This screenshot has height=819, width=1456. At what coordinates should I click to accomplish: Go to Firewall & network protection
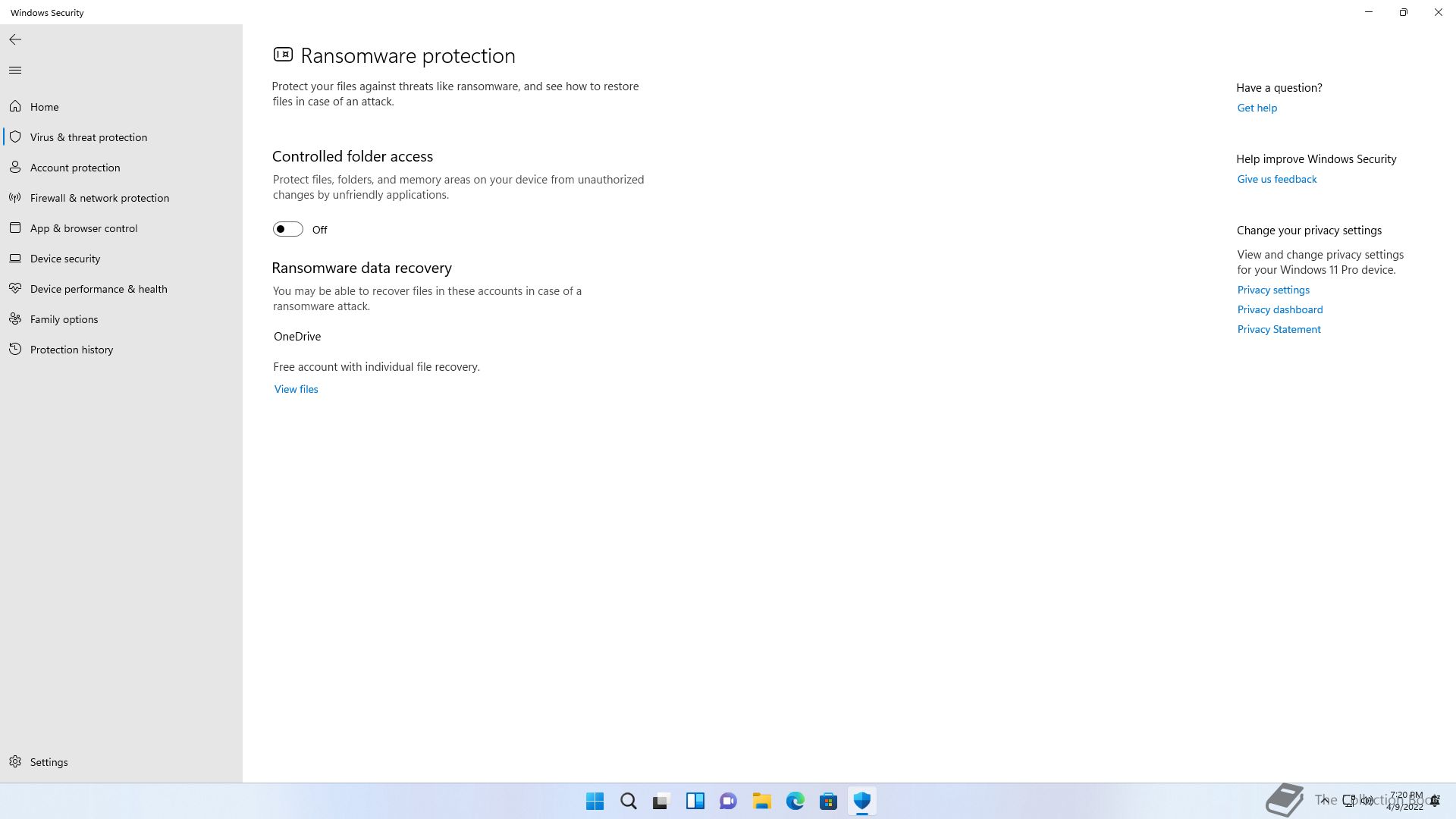(x=121, y=198)
